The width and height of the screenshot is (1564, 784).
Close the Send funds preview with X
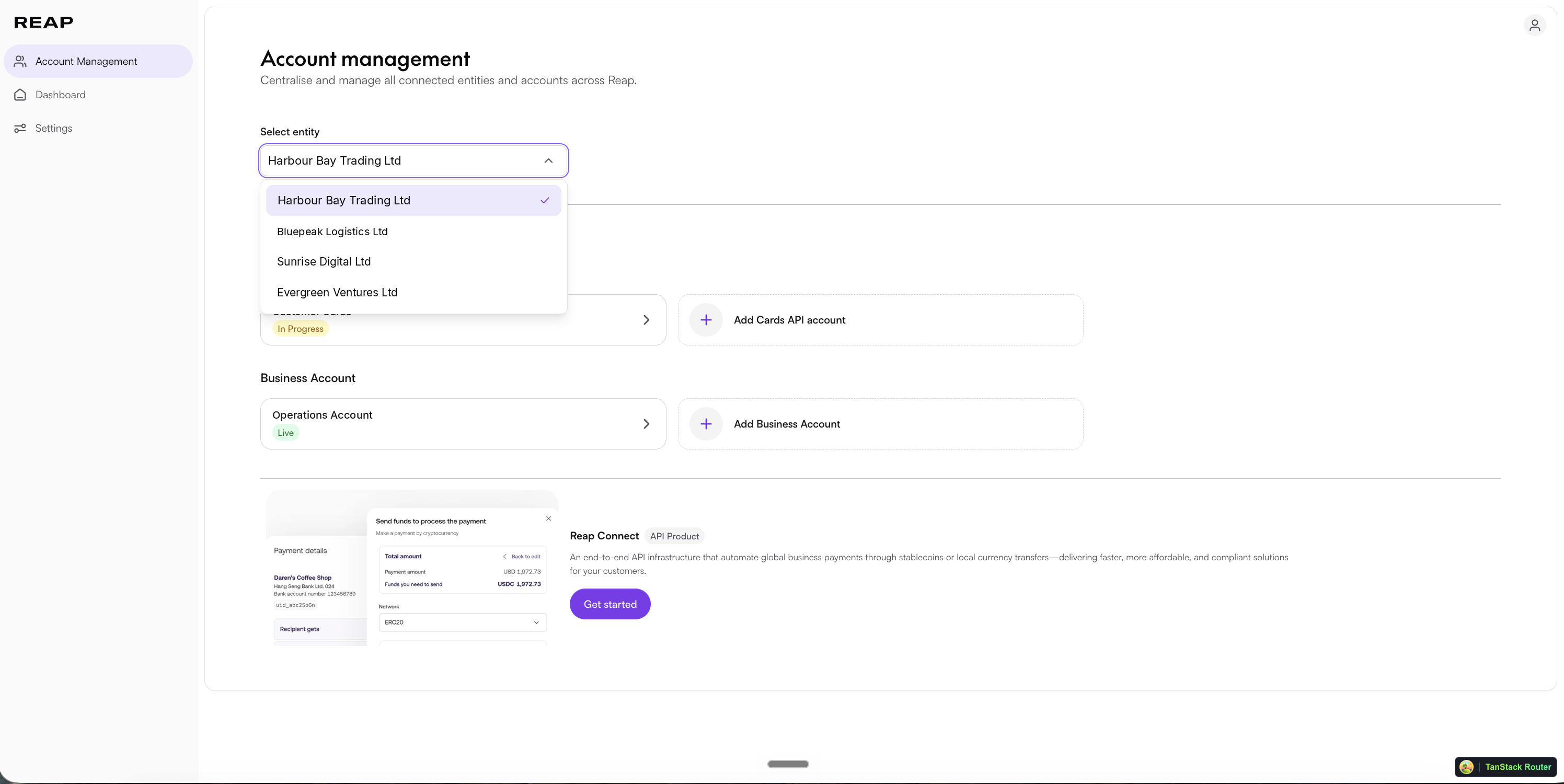click(548, 518)
